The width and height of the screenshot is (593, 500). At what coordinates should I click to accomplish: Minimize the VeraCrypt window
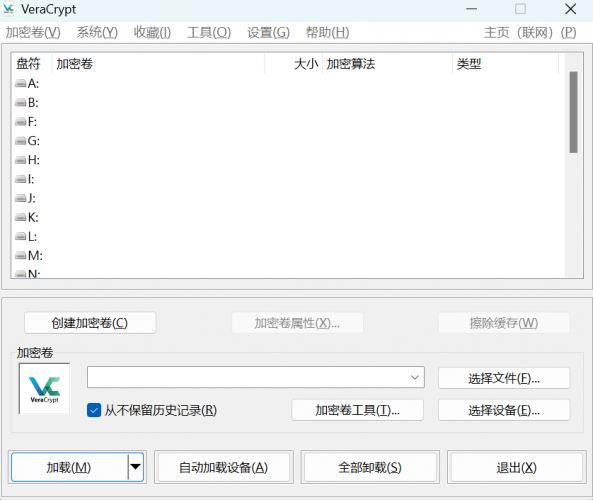point(471,9)
